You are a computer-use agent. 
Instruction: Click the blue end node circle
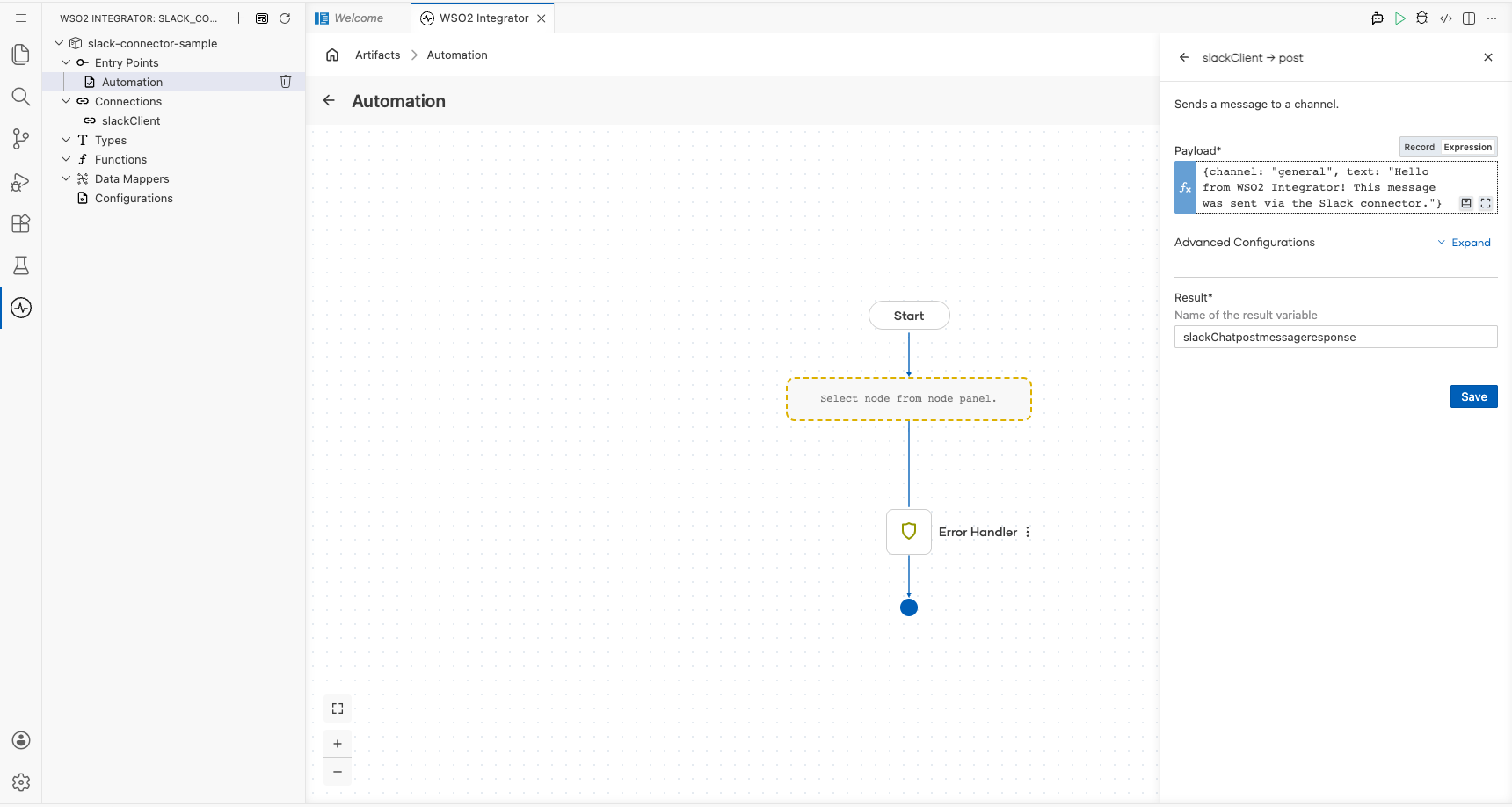tap(909, 607)
